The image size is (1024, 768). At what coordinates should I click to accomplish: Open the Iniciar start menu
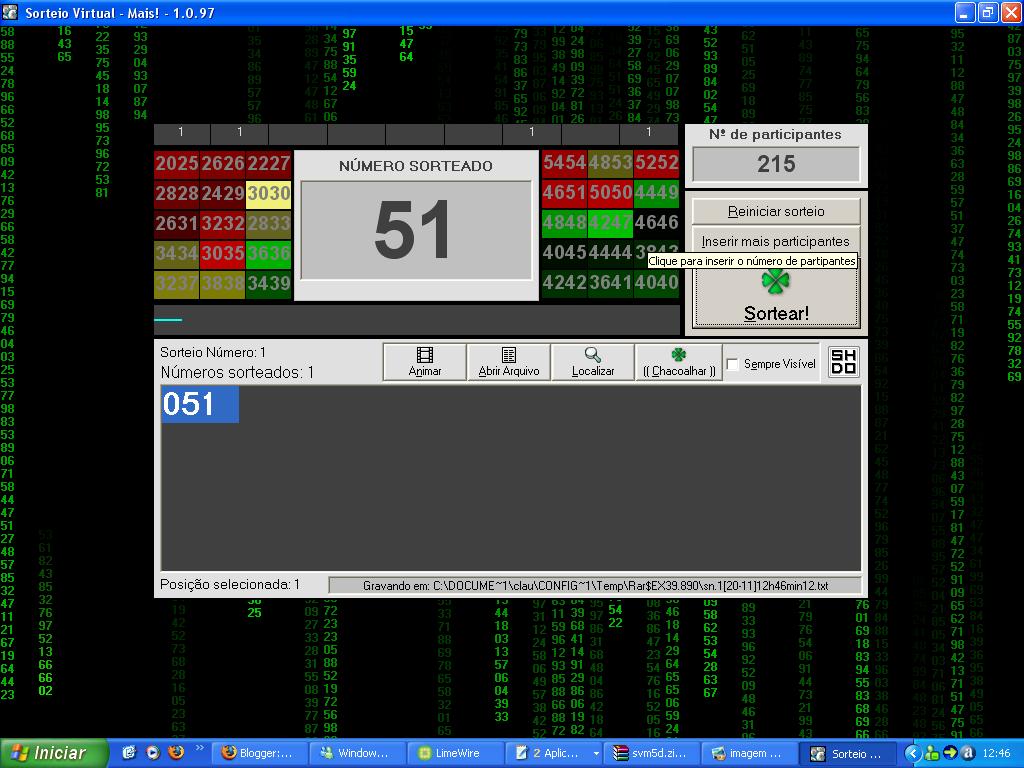click(x=54, y=753)
